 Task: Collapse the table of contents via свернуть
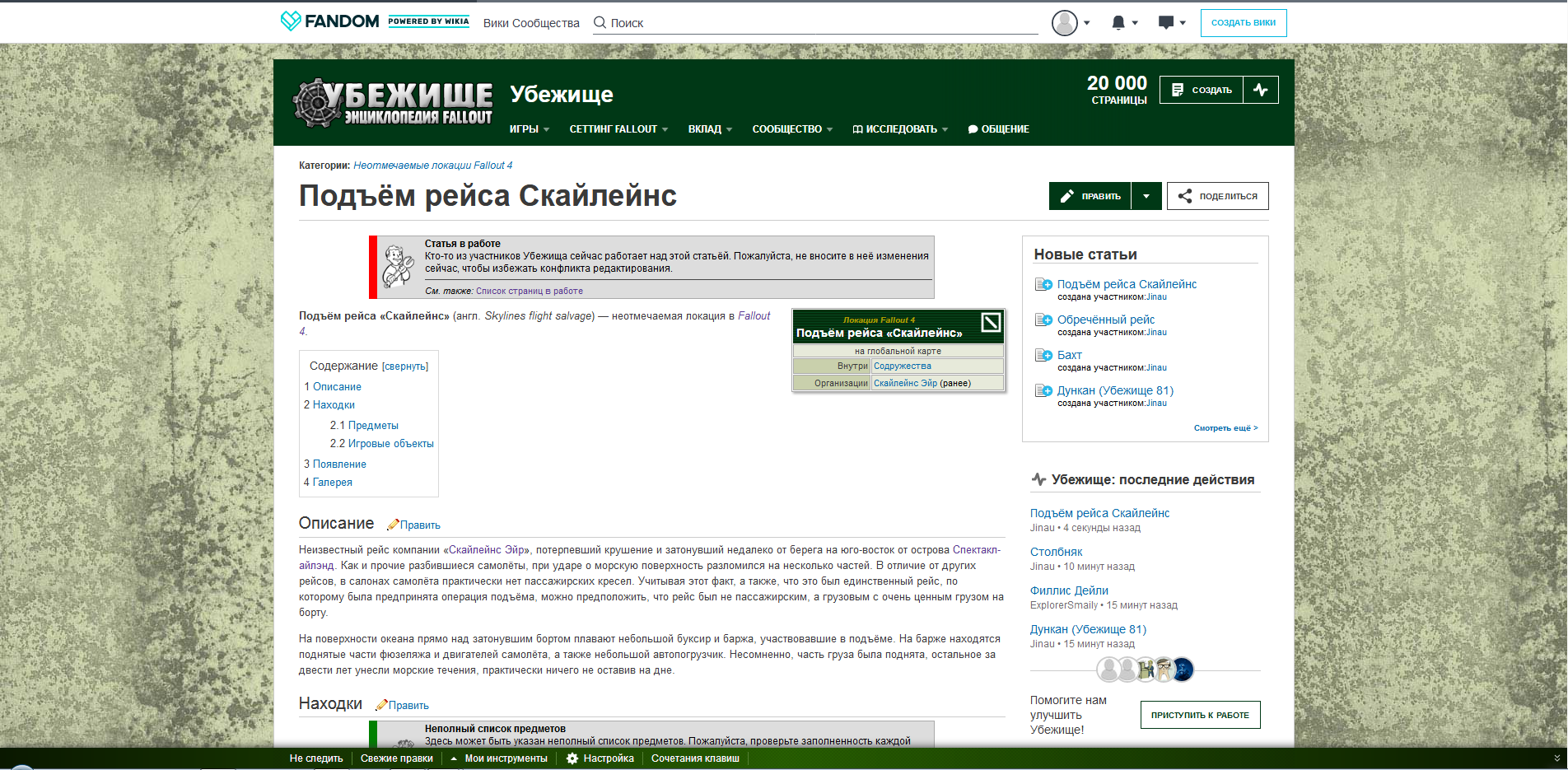click(x=405, y=366)
